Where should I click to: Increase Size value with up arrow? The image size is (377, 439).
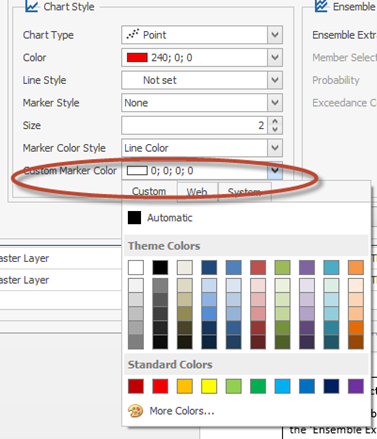click(275, 122)
